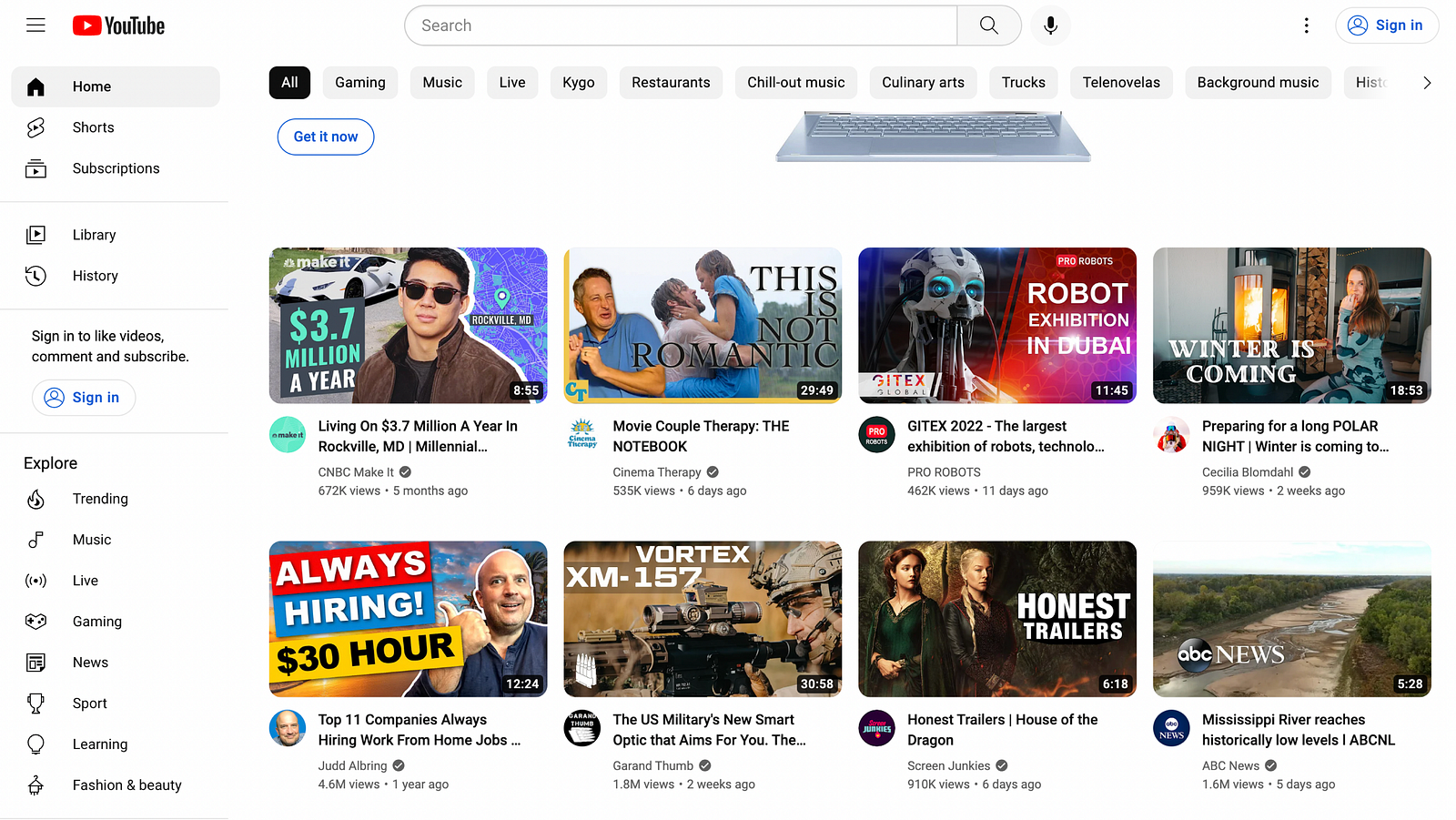Open Judd Albring channel avatar
This screenshot has height=820, width=1456.
click(x=288, y=728)
